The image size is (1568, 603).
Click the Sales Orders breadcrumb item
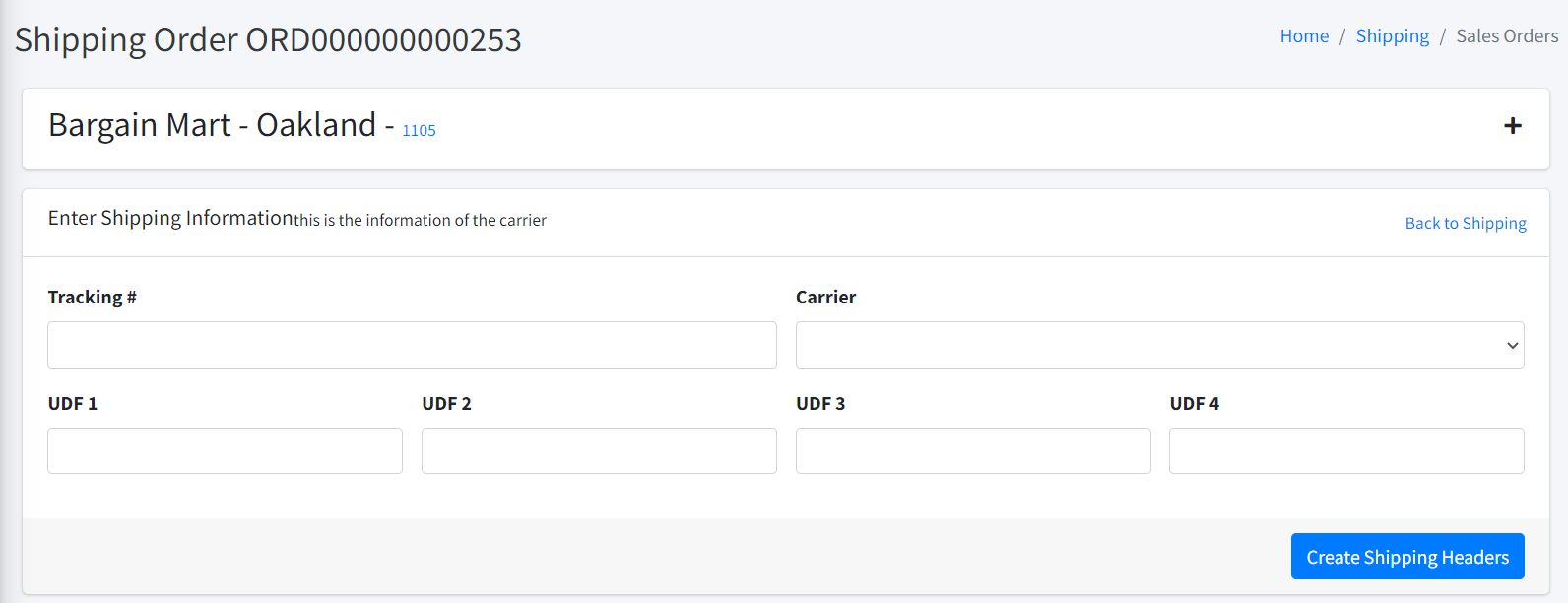pyautogui.click(x=1507, y=36)
